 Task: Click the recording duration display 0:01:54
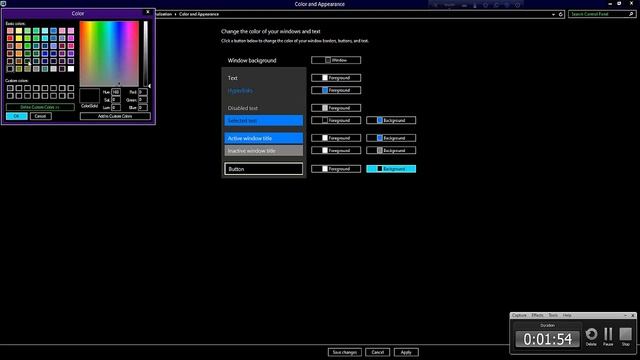point(547,339)
